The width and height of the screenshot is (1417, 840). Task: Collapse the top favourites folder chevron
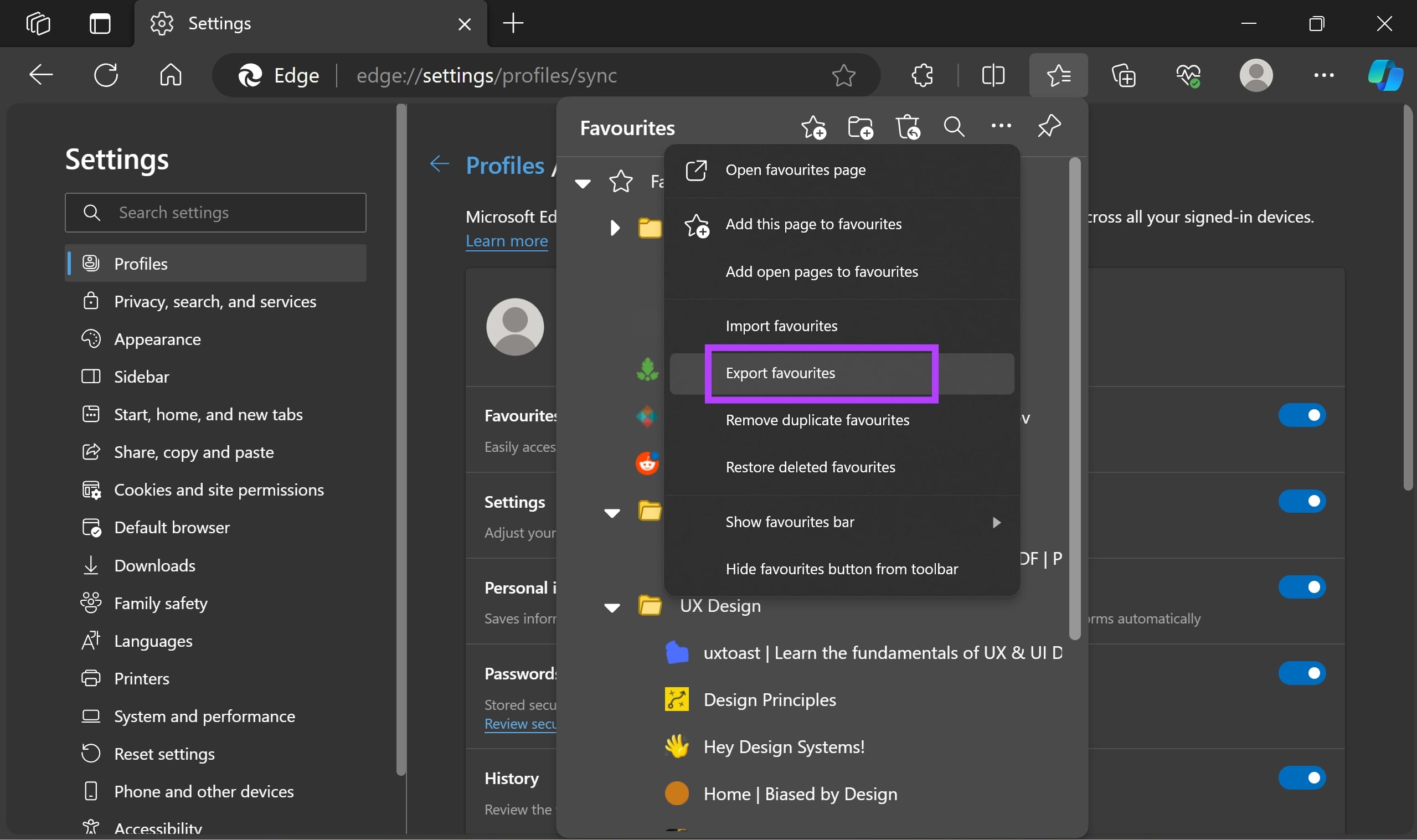pyautogui.click(x=583, y=183)
